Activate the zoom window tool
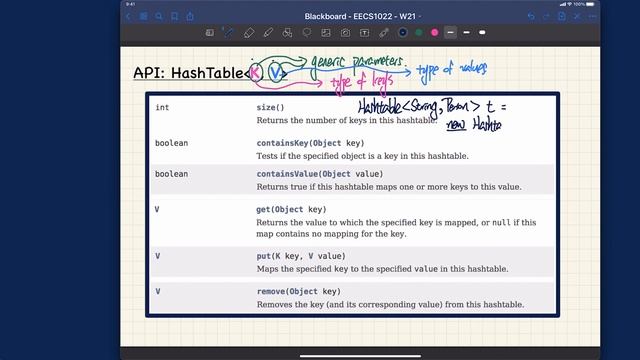The height and width of the screenshot is (360, 640). 209,33
